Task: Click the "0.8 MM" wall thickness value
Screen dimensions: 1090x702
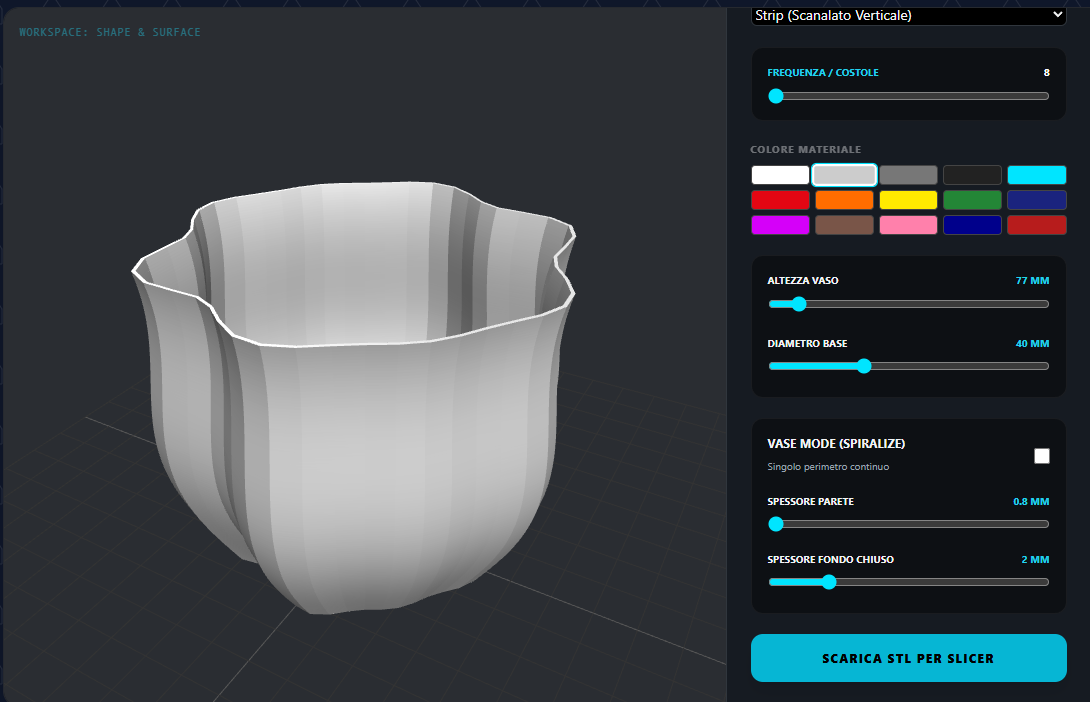Action: coord(1031,501)
